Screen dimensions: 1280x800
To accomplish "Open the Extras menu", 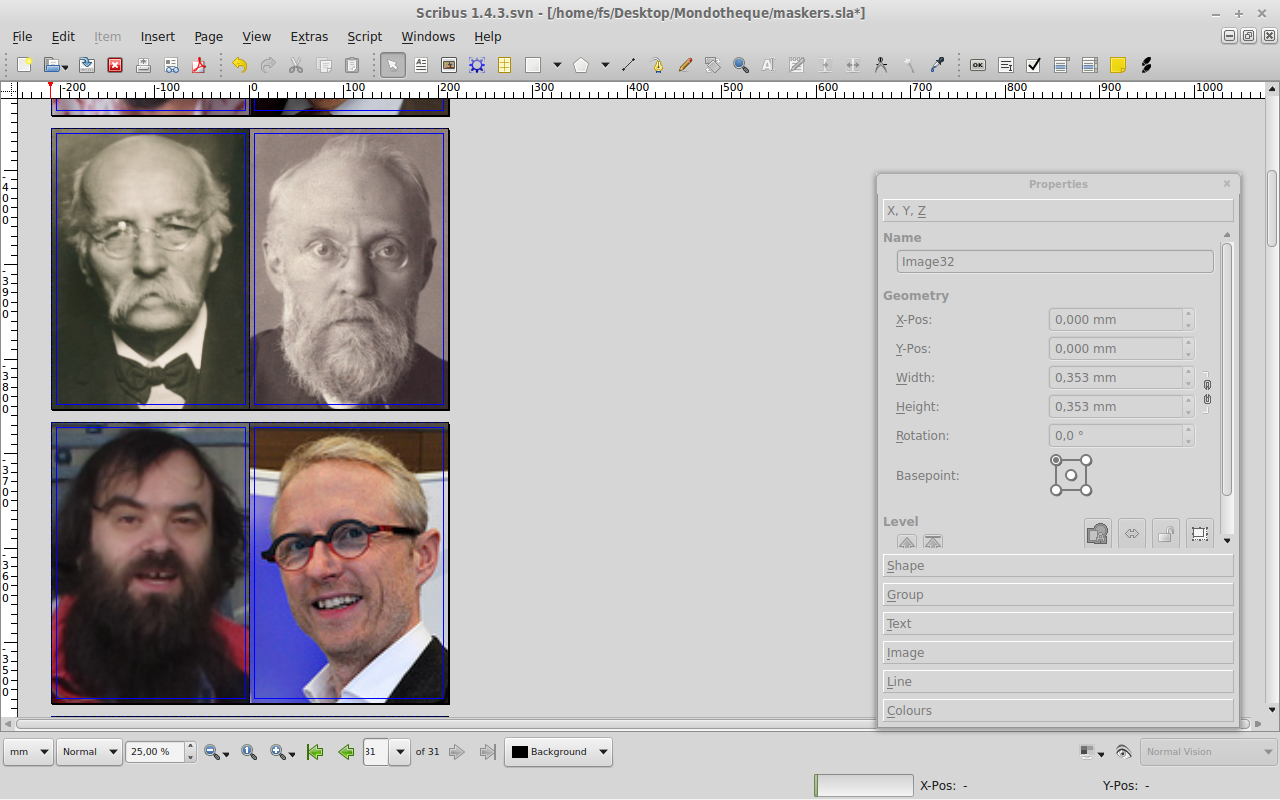I will coord(309,36).
